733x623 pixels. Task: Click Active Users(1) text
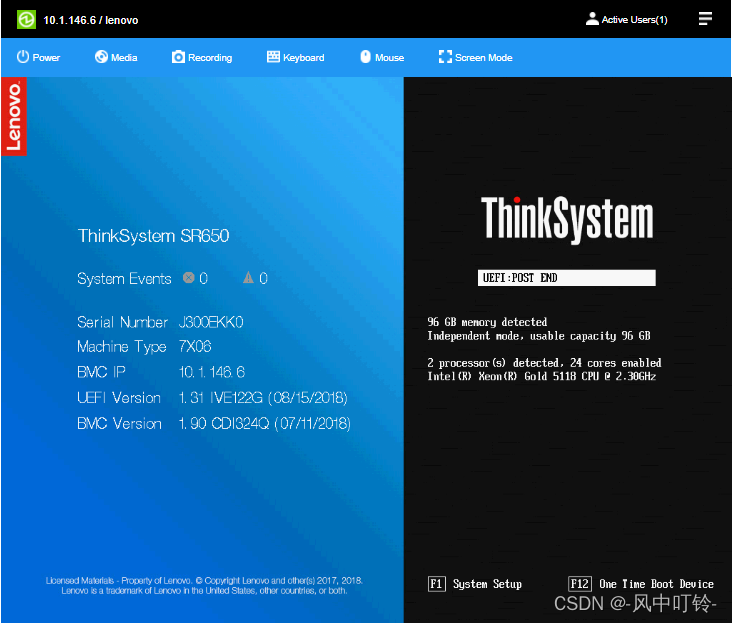[x=634, y=20]
